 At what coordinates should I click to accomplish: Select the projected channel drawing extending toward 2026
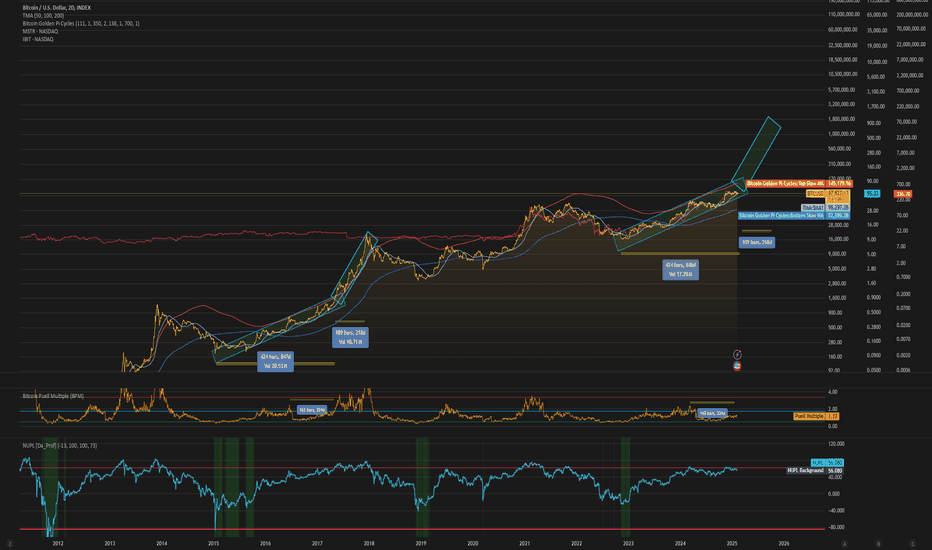(x=755, y=151)
